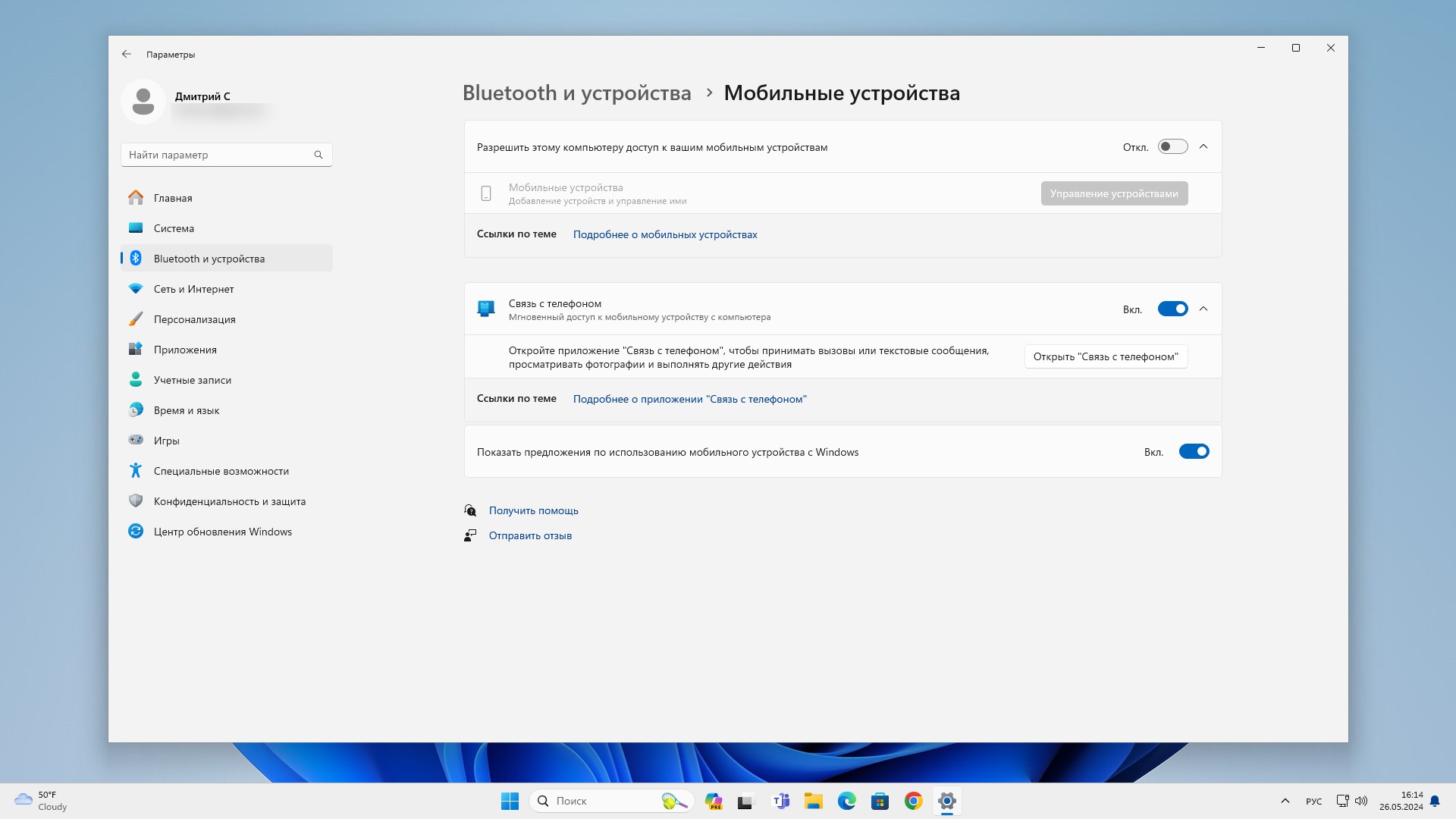Image resolution: width=1456 pixels, height=819 pixels.
Task: Open the weather widget showing Cloudy
Action: (x=42, y=801)
